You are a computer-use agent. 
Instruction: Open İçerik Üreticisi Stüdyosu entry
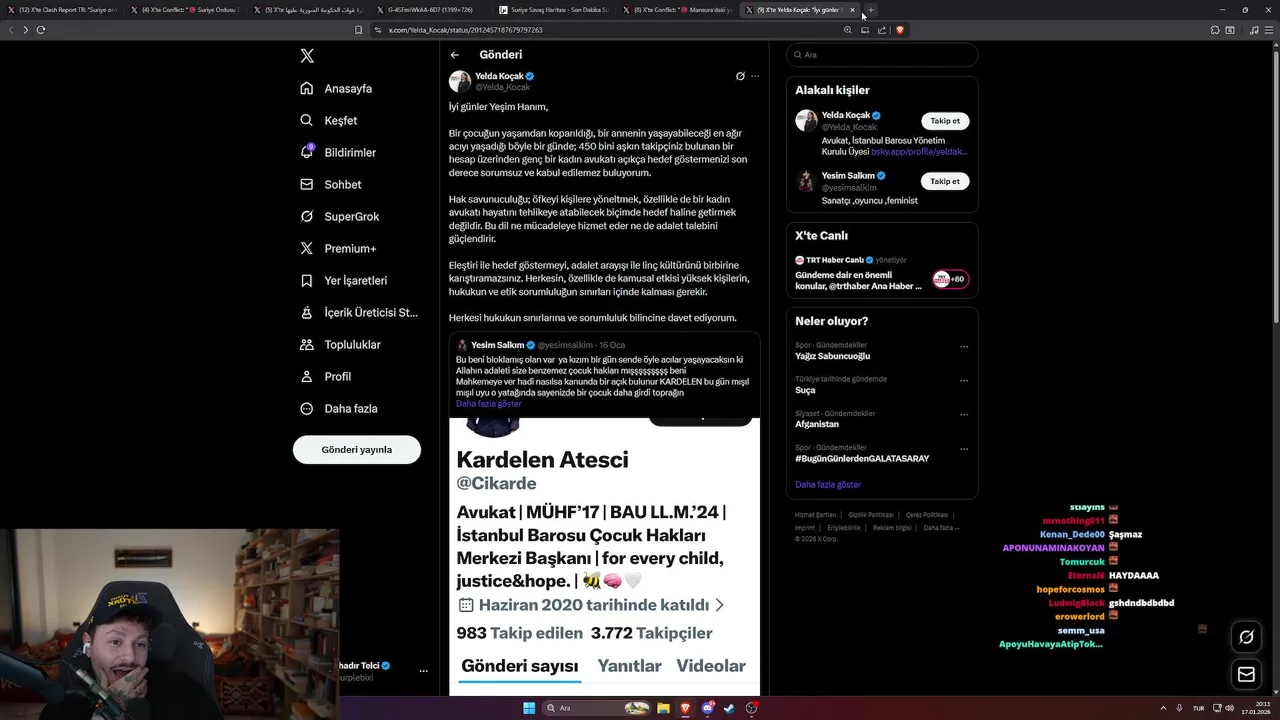pos(359,312)
